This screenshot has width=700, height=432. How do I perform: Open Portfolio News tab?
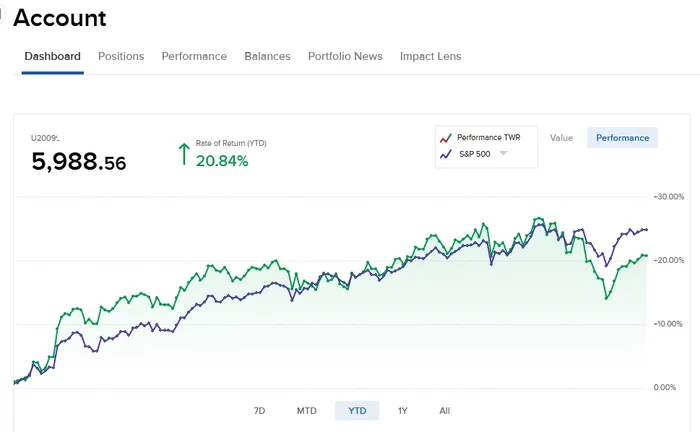[345, 56]
